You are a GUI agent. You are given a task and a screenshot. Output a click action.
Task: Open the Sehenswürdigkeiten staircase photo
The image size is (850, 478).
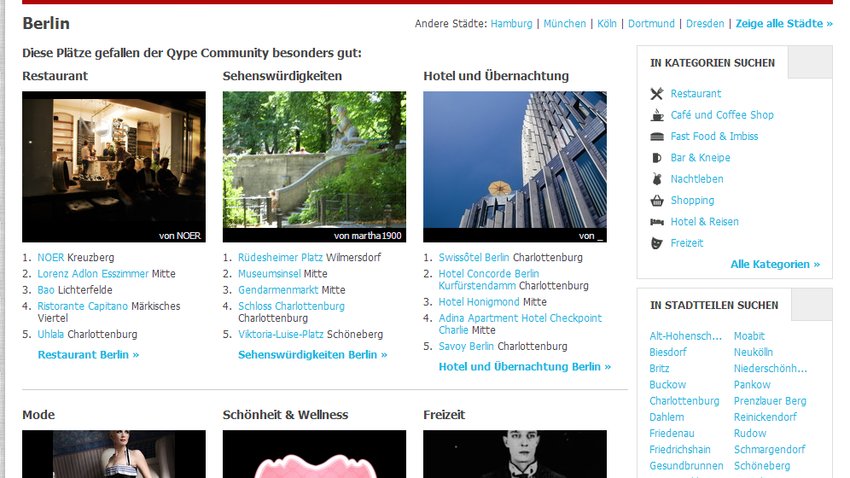point(314,166)
